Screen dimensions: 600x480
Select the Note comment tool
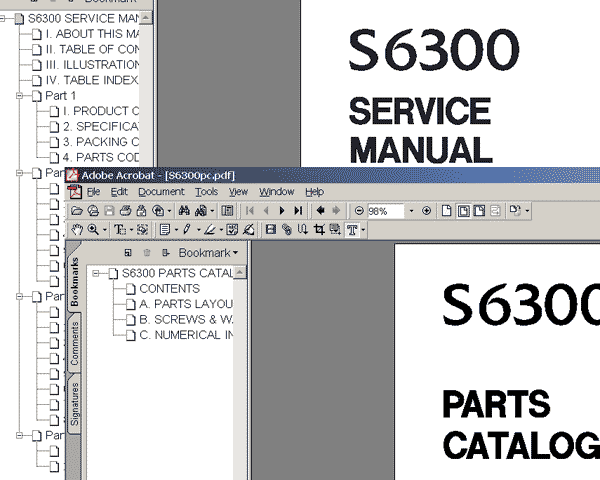tap(165, 230)
